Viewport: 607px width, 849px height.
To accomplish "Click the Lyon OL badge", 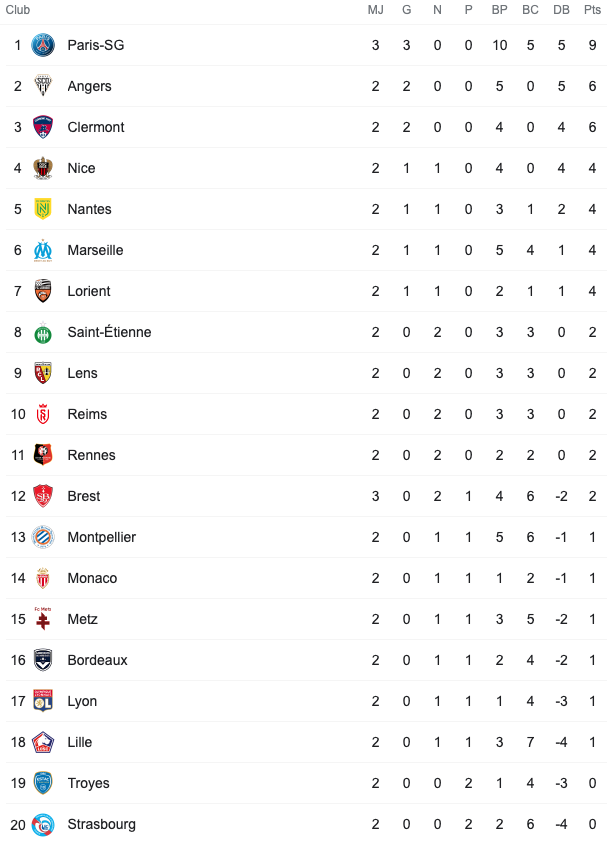I will [x=43, y=701].
